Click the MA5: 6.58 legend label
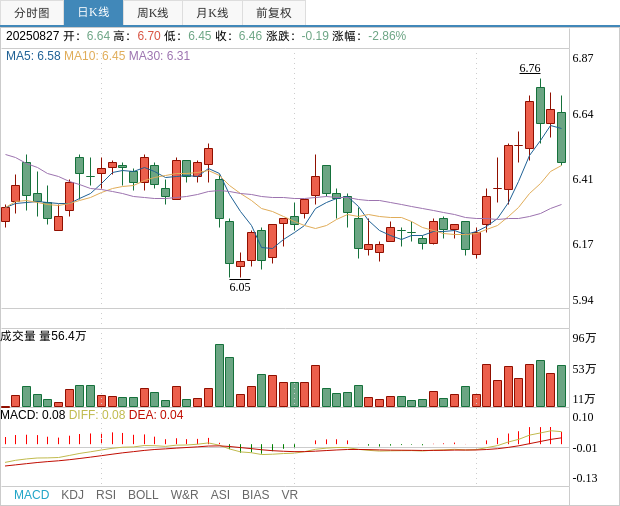 (x=33, y=56)
